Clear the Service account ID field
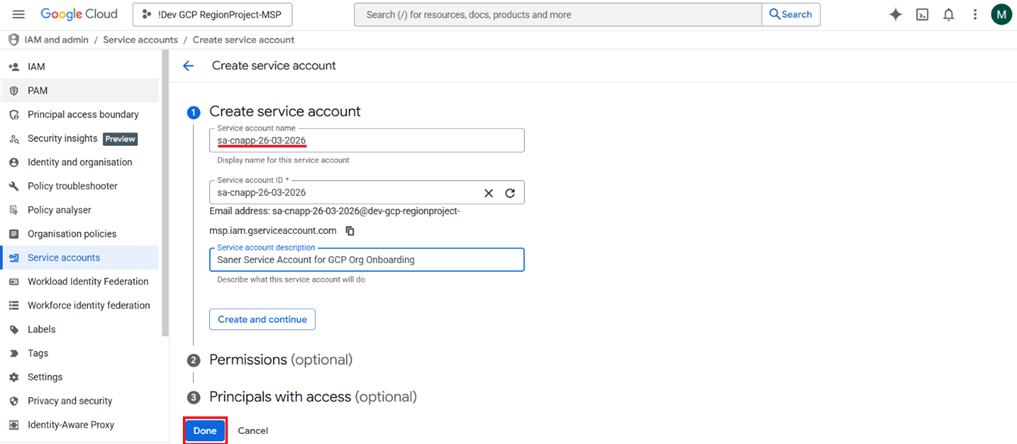 click(489, 193)
